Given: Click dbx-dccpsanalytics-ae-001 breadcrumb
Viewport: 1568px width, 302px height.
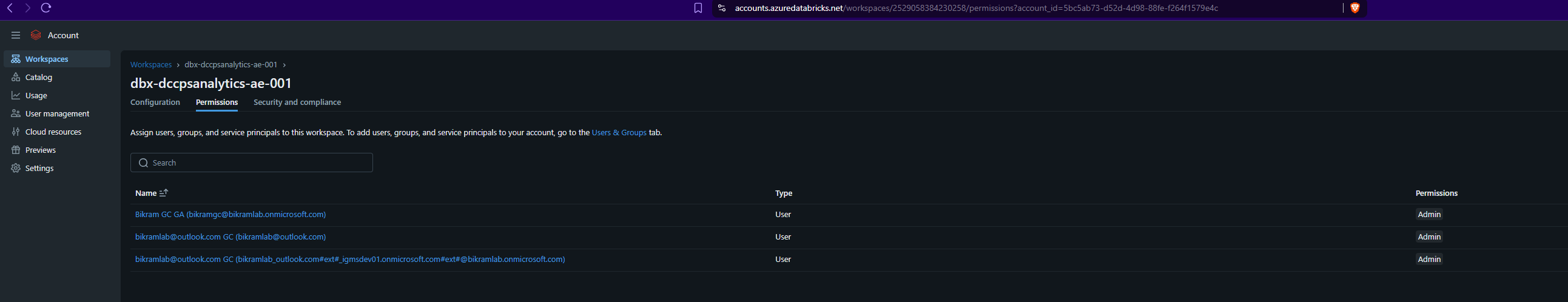Looking at the screenshot, I should coord(230,64).
